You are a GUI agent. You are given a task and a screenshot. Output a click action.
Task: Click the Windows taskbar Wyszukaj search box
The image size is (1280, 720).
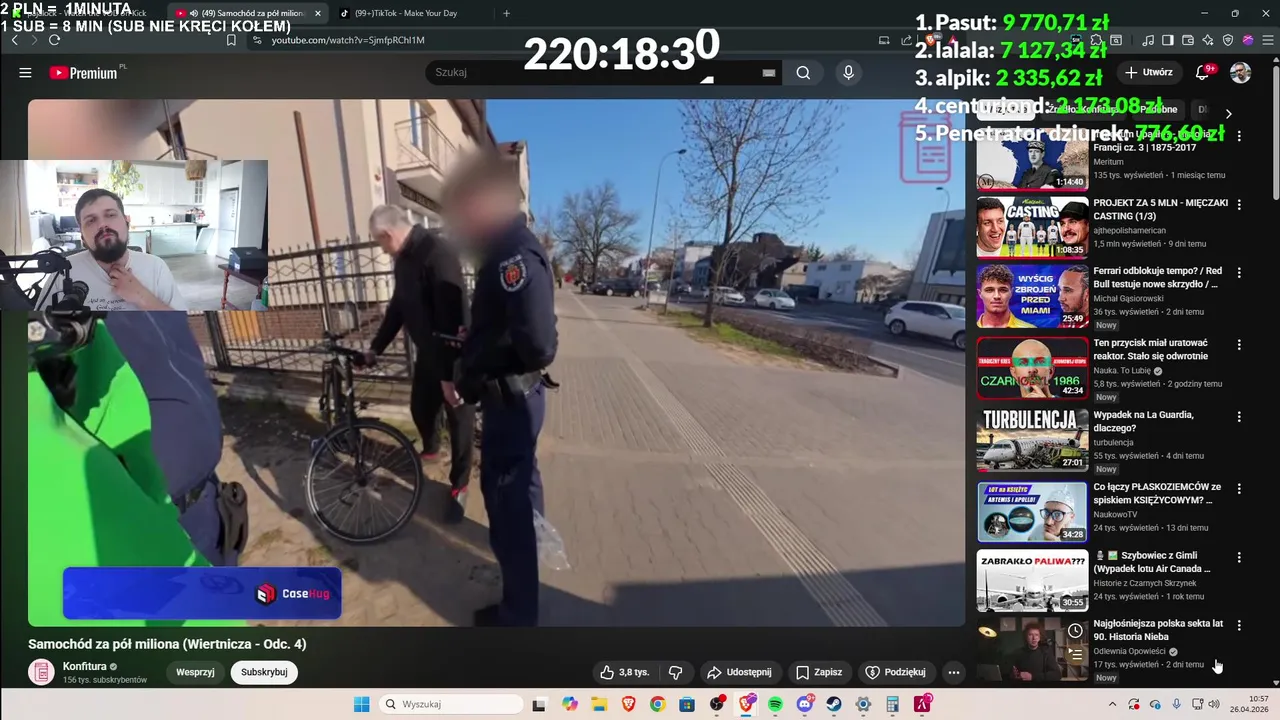tap(450, 704)
